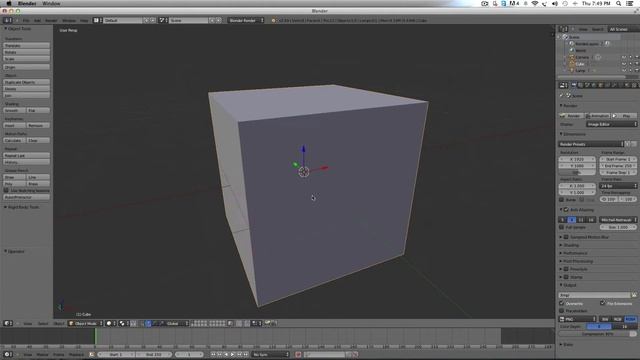The width and height of the screenshot is (640, 360).
Task: Click the Animation render button
Action: pyautogui.click(x=597, y=116)
